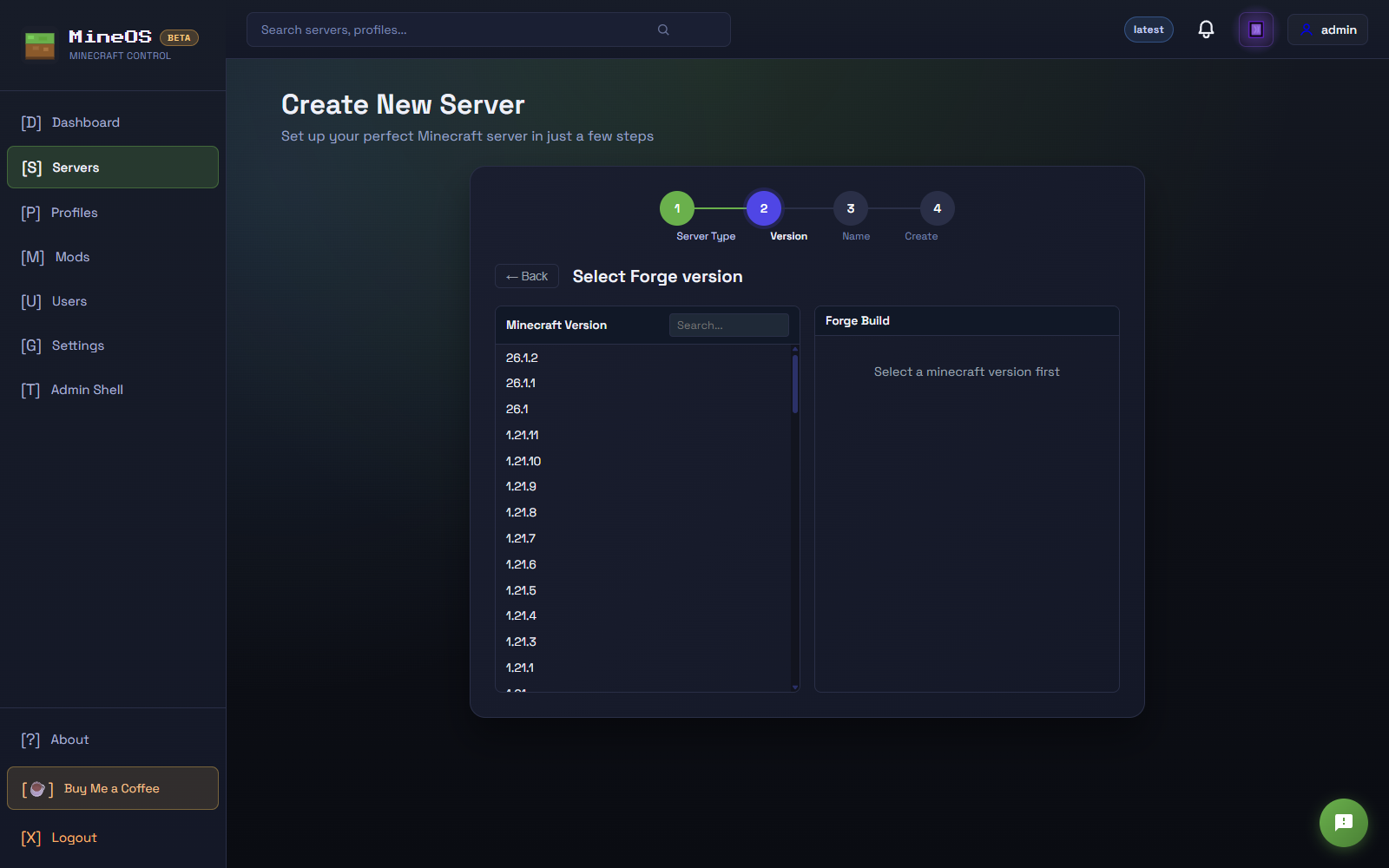This screenshot has height=868, width=1389.
Task: Open the Admin Shell from the sidebar
Action: 87,389
